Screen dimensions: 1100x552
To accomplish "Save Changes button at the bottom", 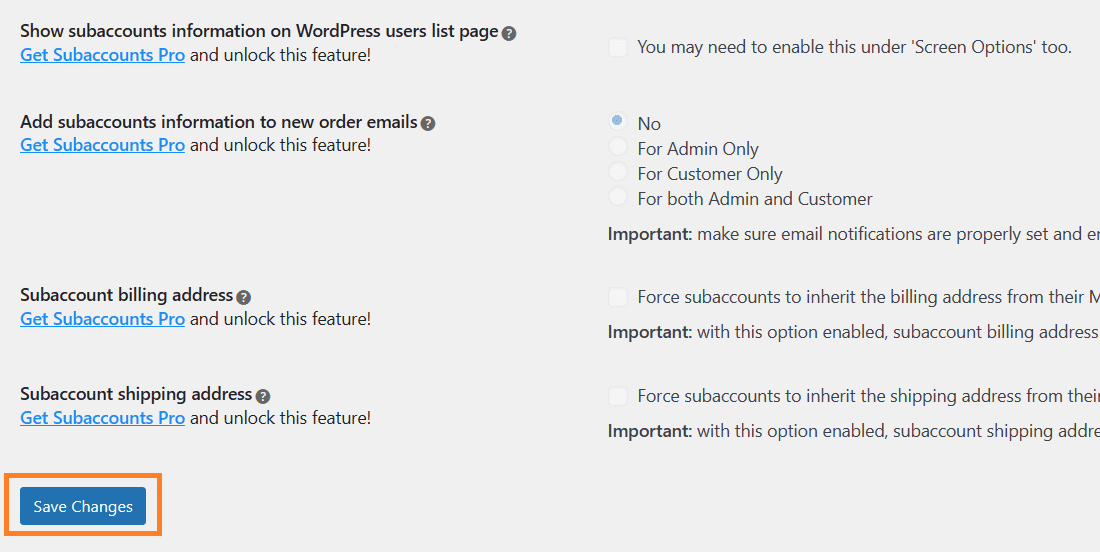I will click(x=83, y=506).
